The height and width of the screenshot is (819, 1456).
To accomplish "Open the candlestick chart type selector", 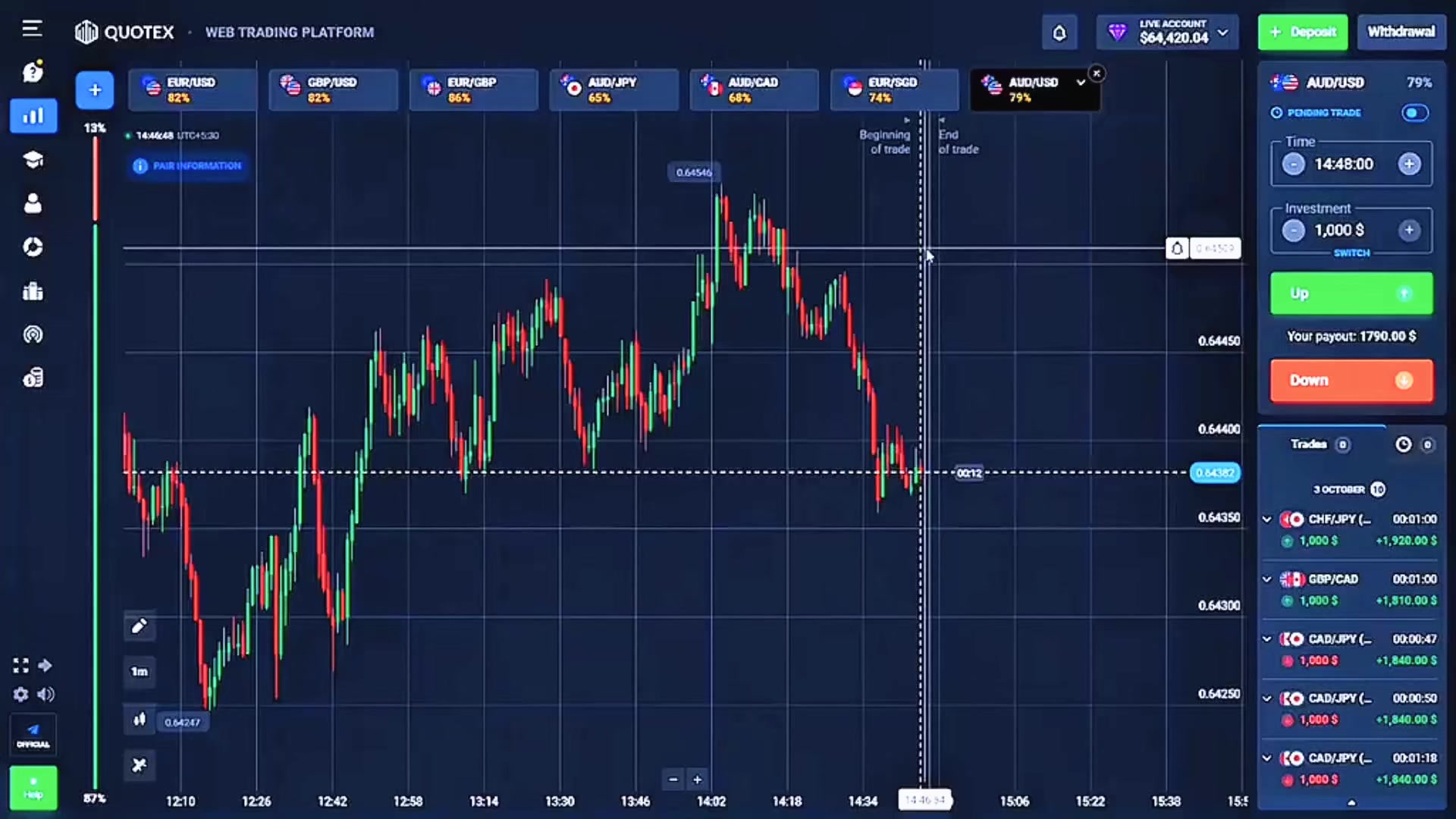I will (140, 720).
